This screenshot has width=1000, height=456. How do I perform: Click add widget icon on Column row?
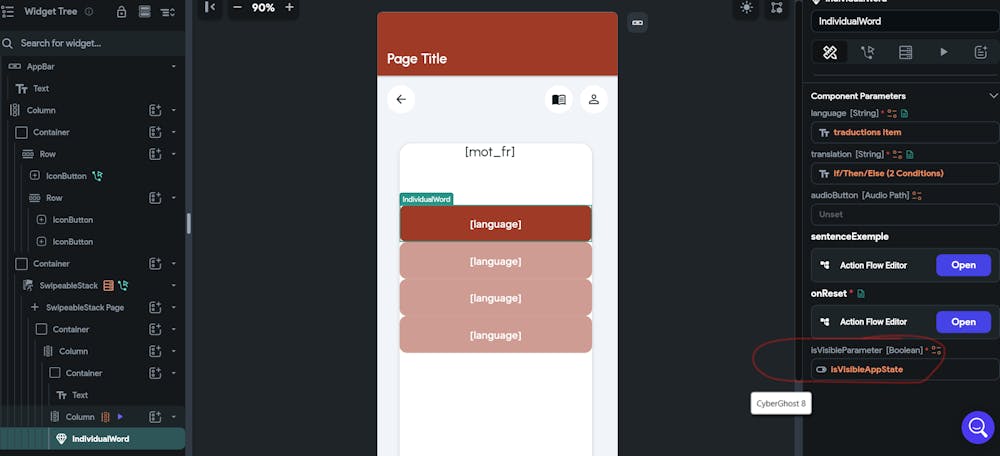tap(155, 110)
